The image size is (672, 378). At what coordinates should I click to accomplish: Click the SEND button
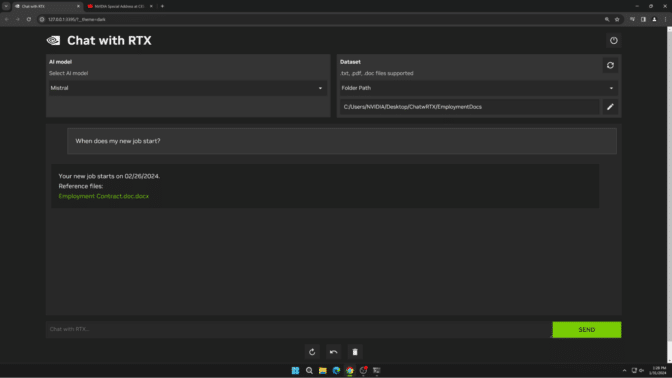pos(587,330)
